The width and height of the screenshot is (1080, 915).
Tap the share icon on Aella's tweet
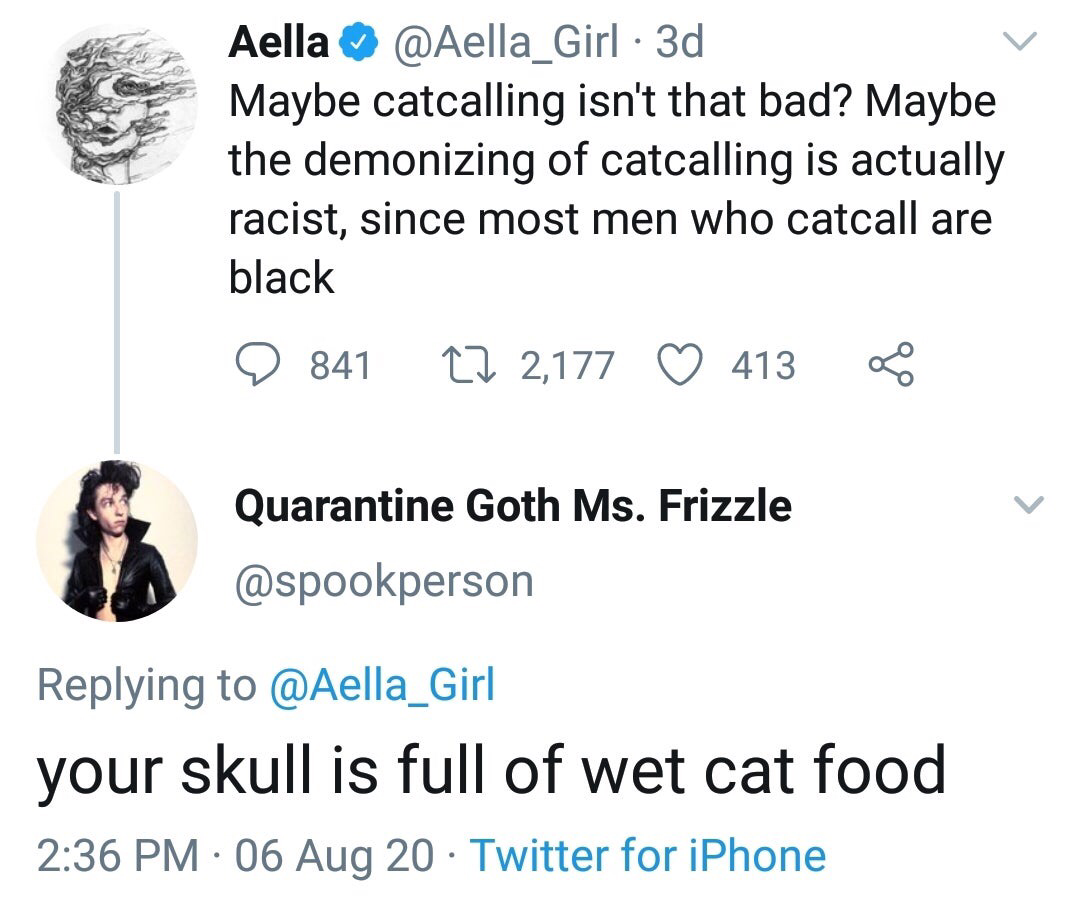(x=891, y=365)
